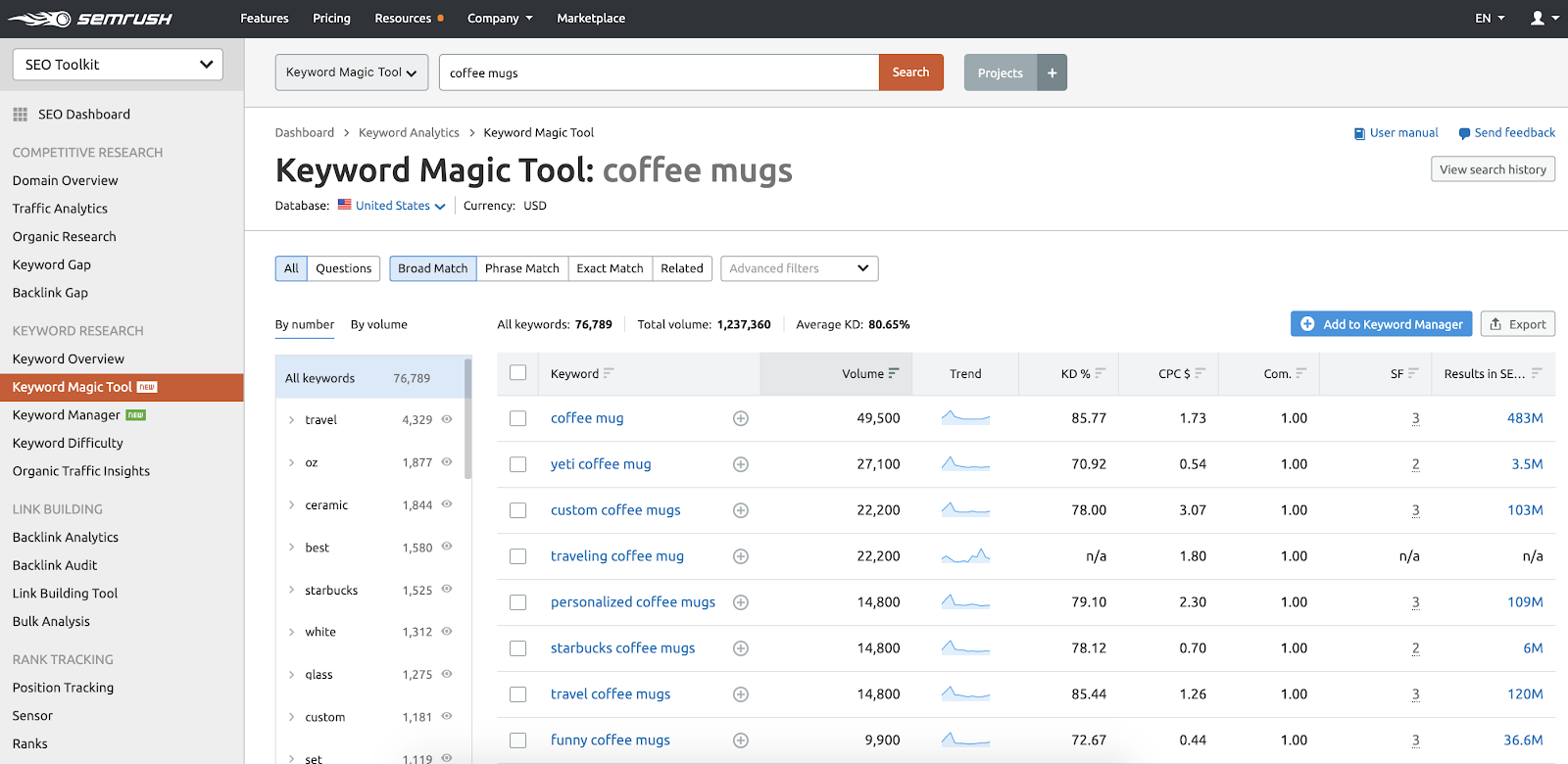This screenshot has height=764, width=1568.
Task: Click the Send feedback chat icon
Action: (x=1464, y=133)
